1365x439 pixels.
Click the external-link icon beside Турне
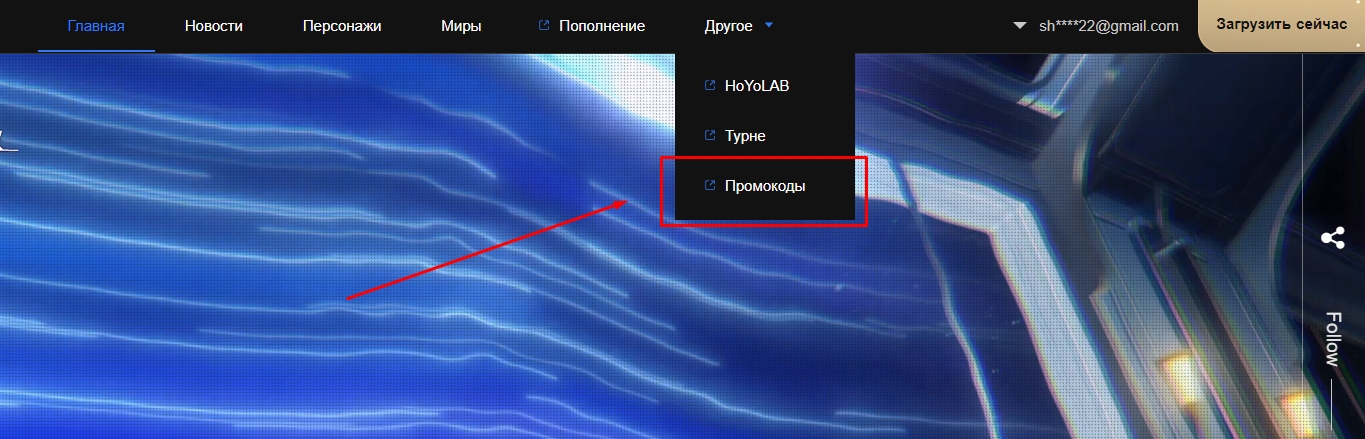tap(710, 134)
